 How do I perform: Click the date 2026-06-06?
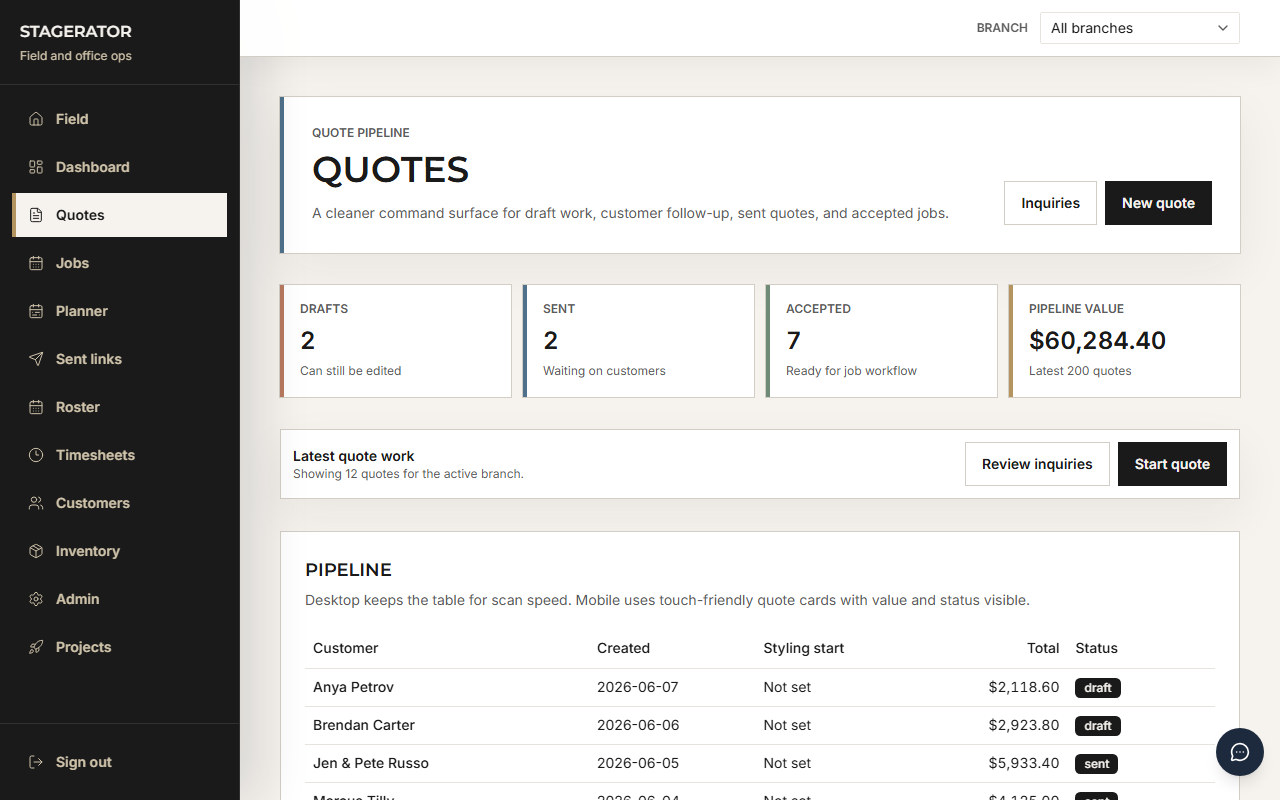pyautogui.click(x=638, y=725)
